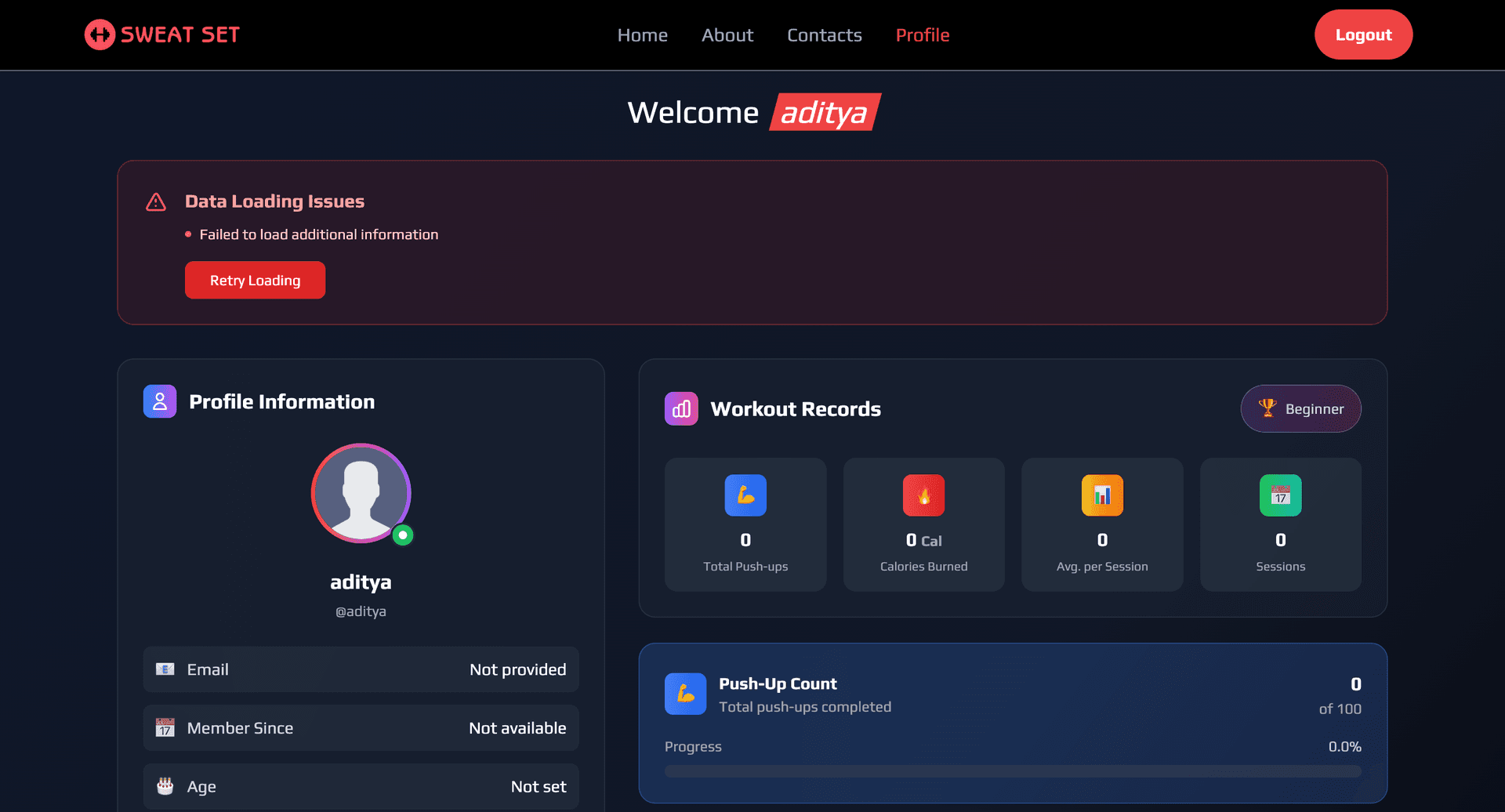
Task: Click the Age birthday cake icon
Action: click(x=165, y=786)
